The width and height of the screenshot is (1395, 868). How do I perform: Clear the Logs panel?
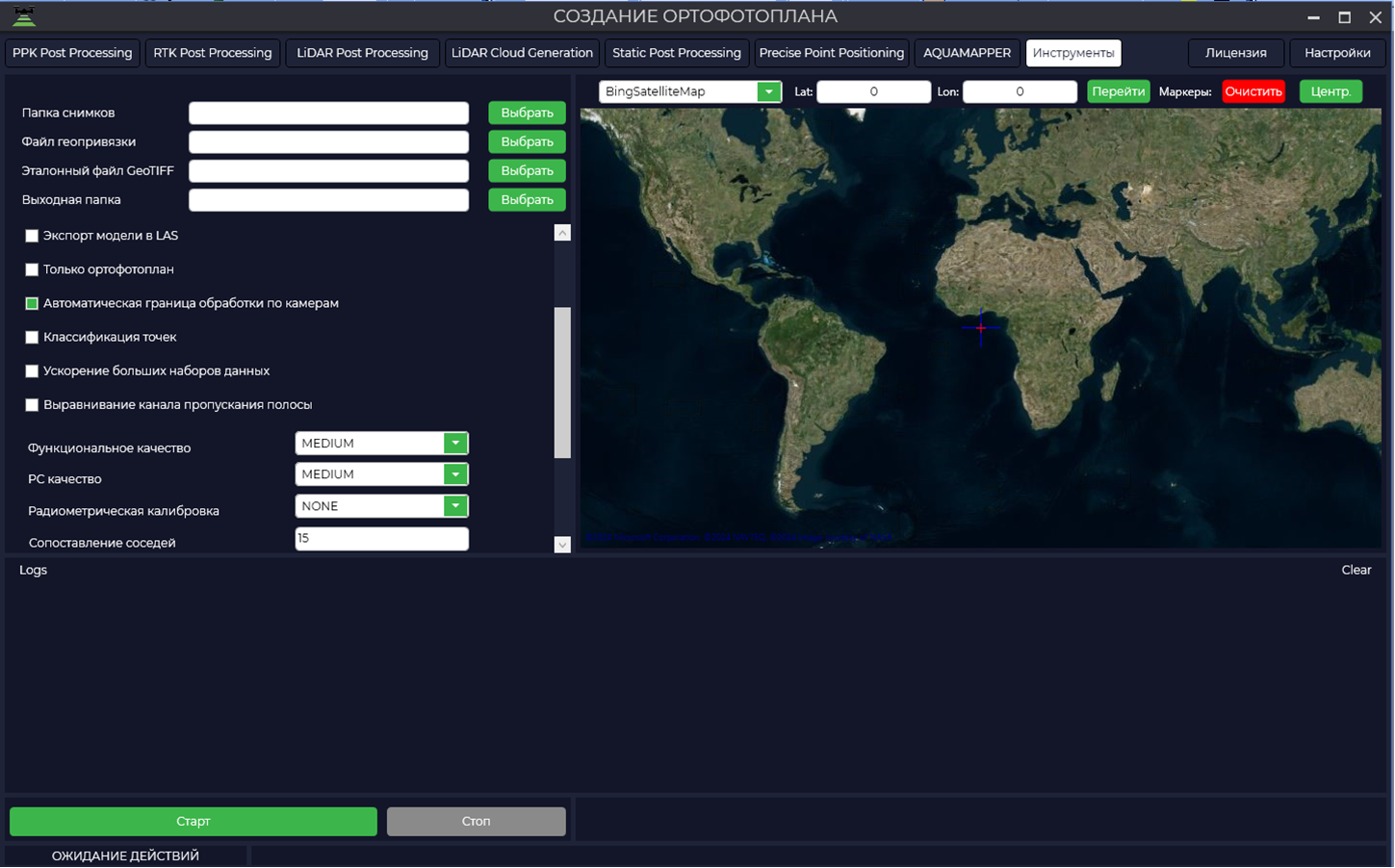click(1356, 571)
